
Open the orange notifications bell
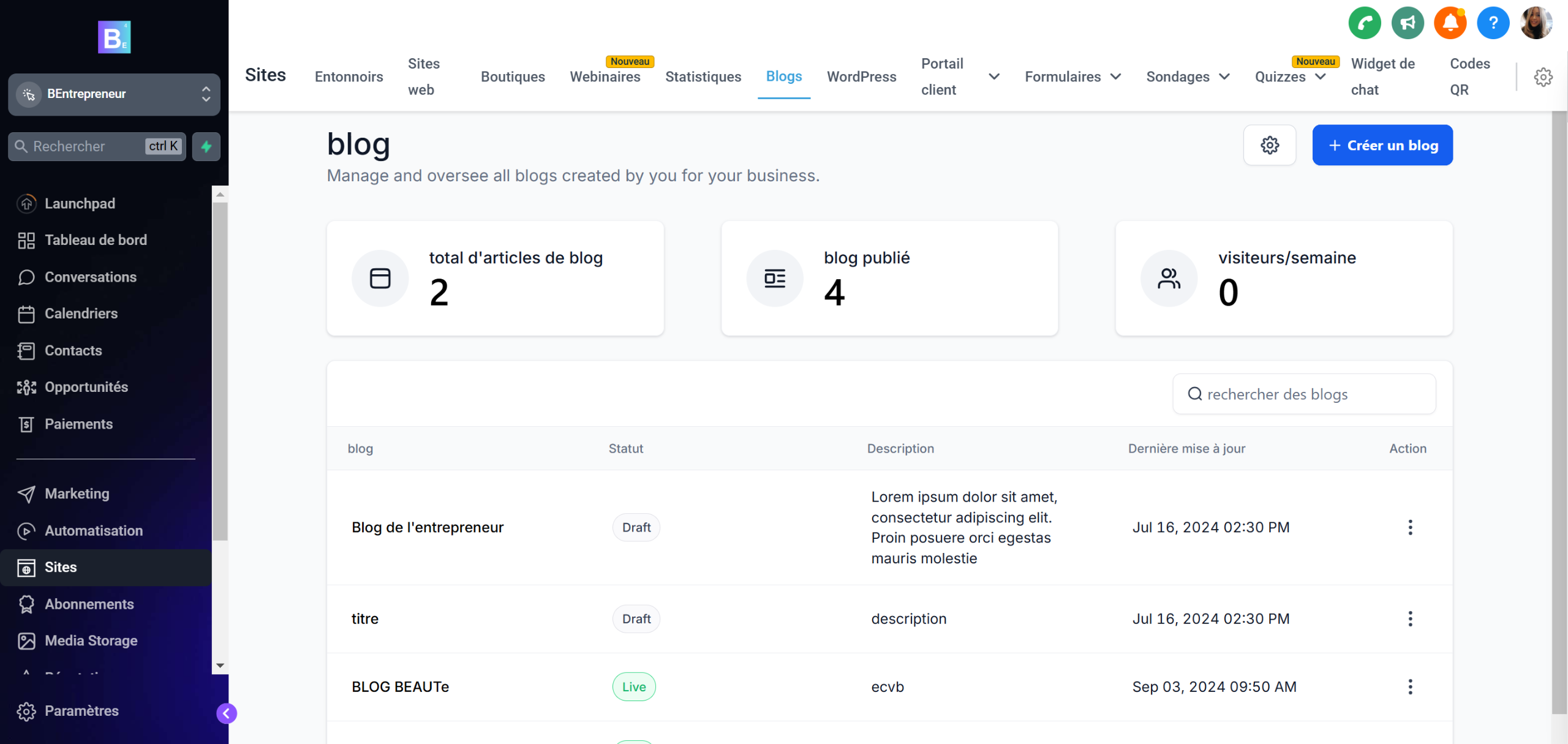click(x=1450, y=23)
